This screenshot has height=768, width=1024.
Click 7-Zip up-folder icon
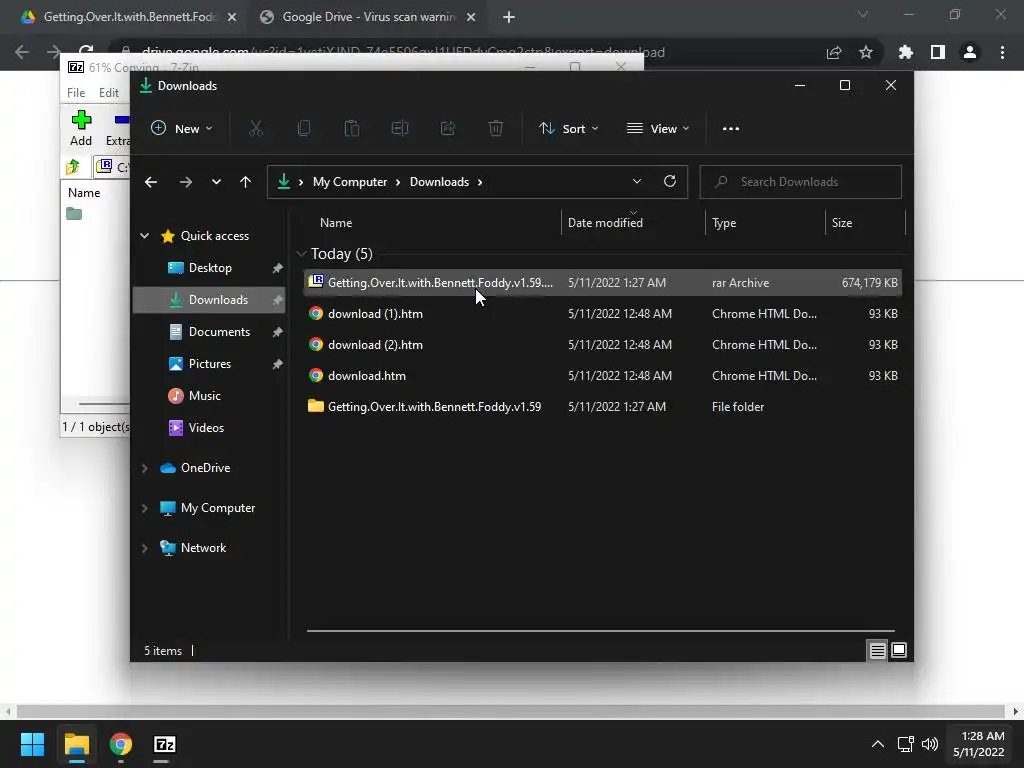coord(73,167)
